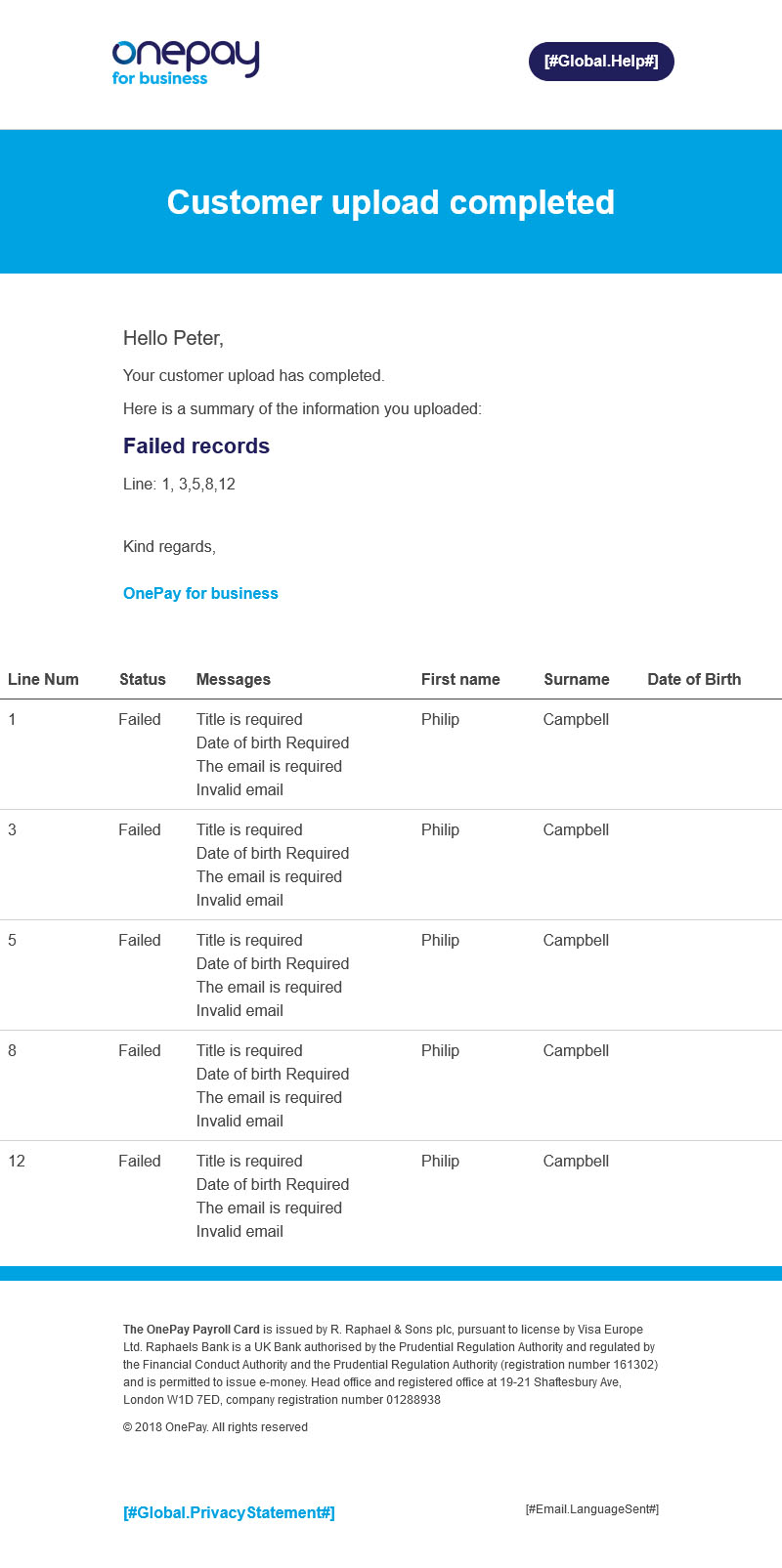Viewport: 782px width, 1568px height.
Task: Open the Global Privacy Statement link
Action: [229, 1512]
